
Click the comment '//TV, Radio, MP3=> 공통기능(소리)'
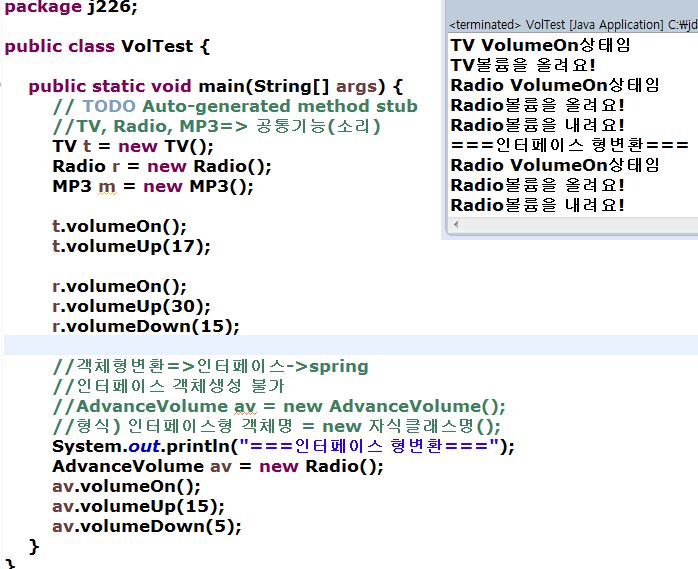(216, 126)
